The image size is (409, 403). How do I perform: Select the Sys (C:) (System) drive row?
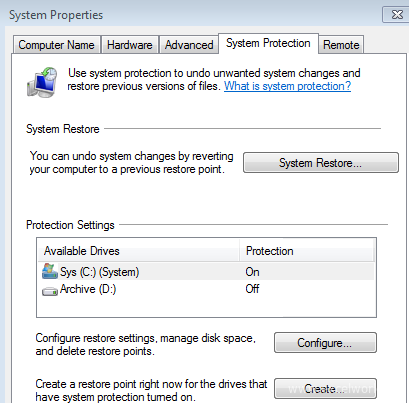(206, 272)
